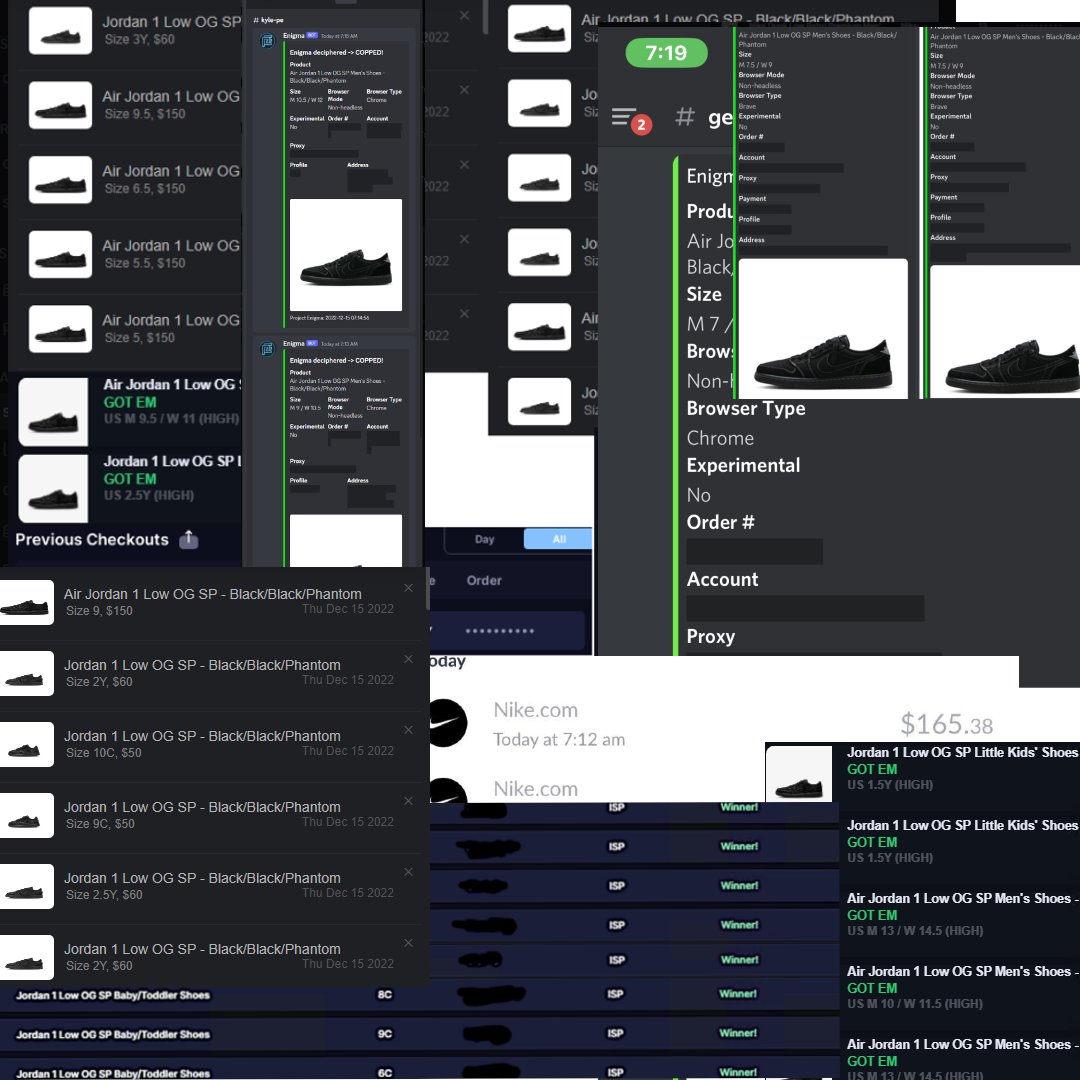The height and width of the screenshot is (1080, 1080).
Task: Close the Size 9C, $50 checkout entry
Action: click(x=408, y=800)
